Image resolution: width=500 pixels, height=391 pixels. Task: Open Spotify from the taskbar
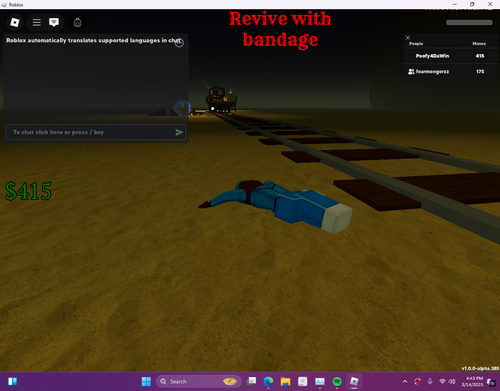pyautogui.click(x=337, y=381)
